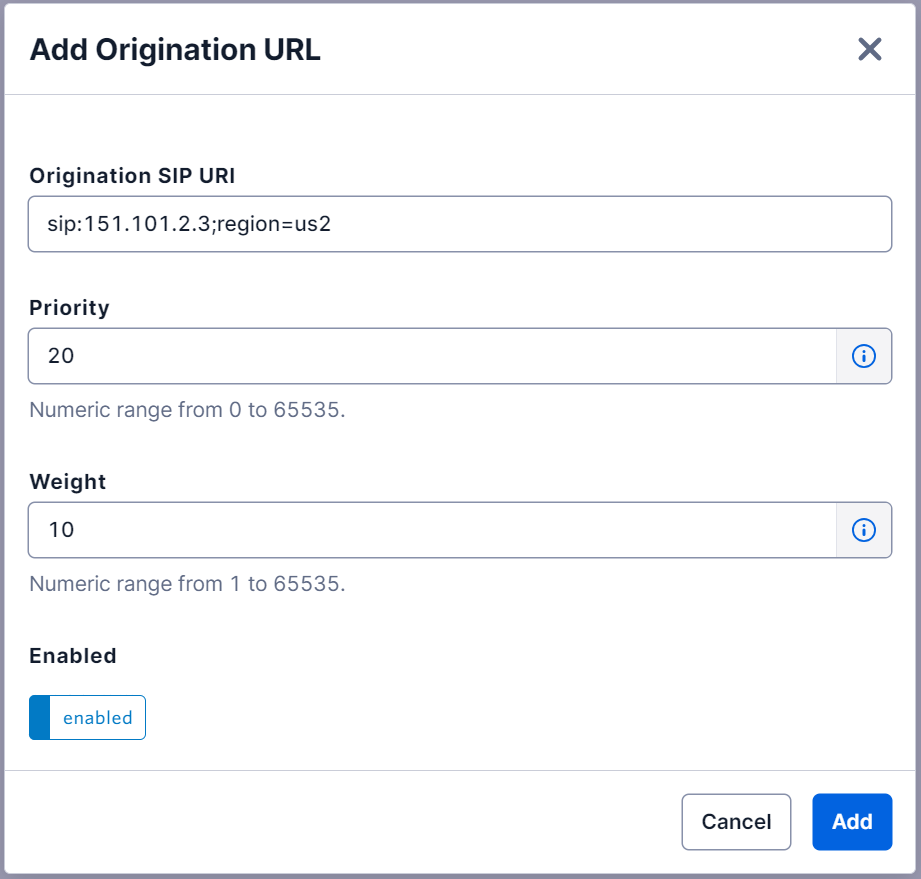
Task: Click into the Priority input box
Action: point(432,356)
